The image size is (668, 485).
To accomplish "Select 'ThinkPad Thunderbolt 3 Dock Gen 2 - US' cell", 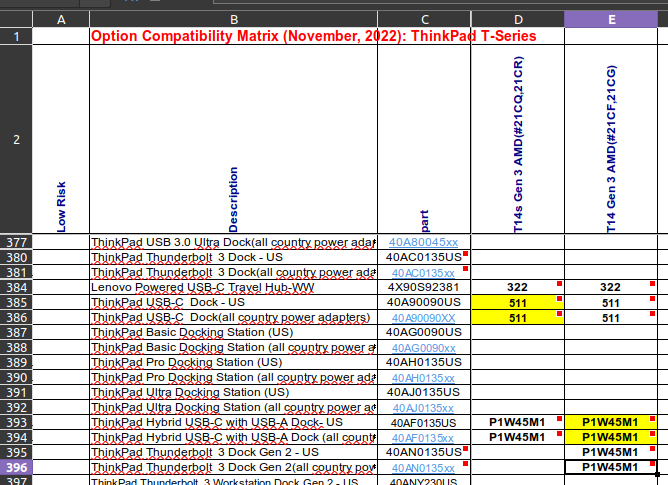I will [233, 453].
